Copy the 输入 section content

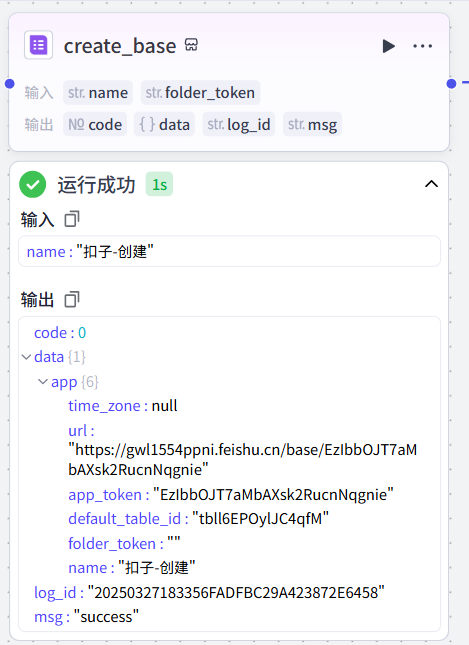click(x=72, y=219)
